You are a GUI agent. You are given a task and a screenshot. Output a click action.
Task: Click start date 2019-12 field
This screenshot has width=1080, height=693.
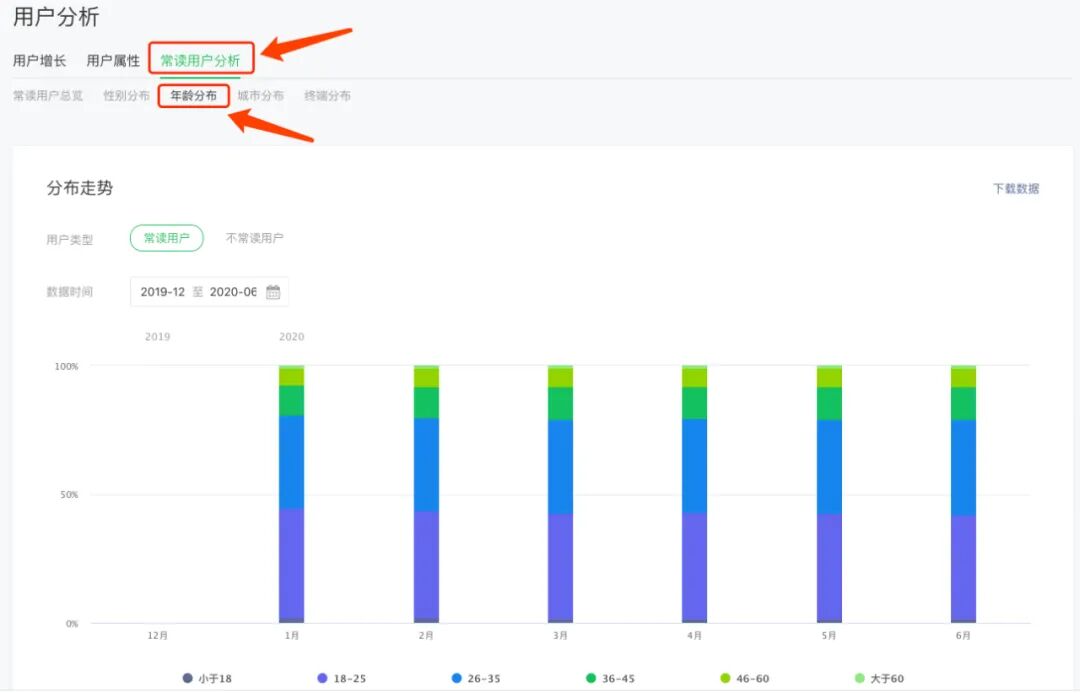coord(163,292)
